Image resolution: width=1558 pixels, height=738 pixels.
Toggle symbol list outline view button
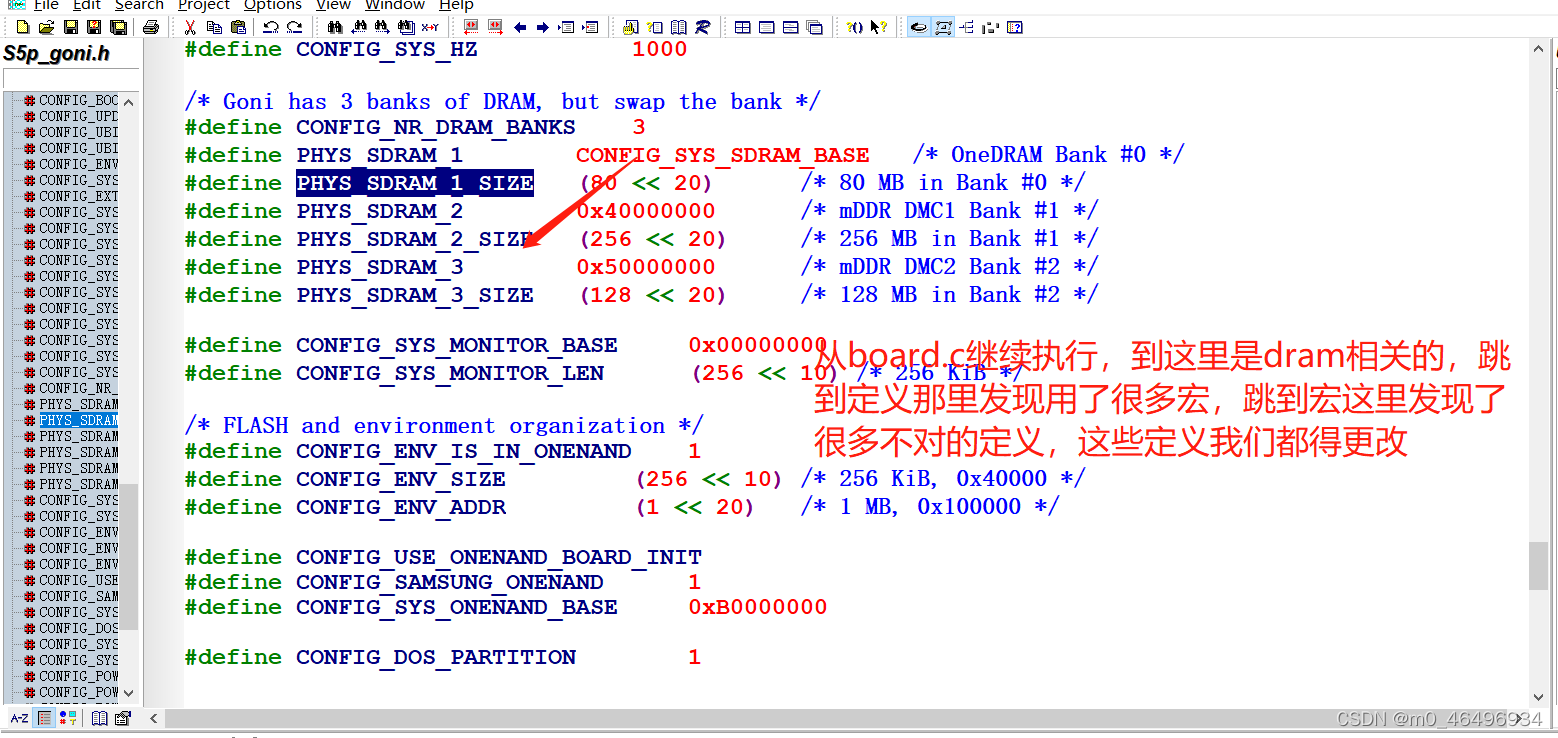(x=44, y=718)
